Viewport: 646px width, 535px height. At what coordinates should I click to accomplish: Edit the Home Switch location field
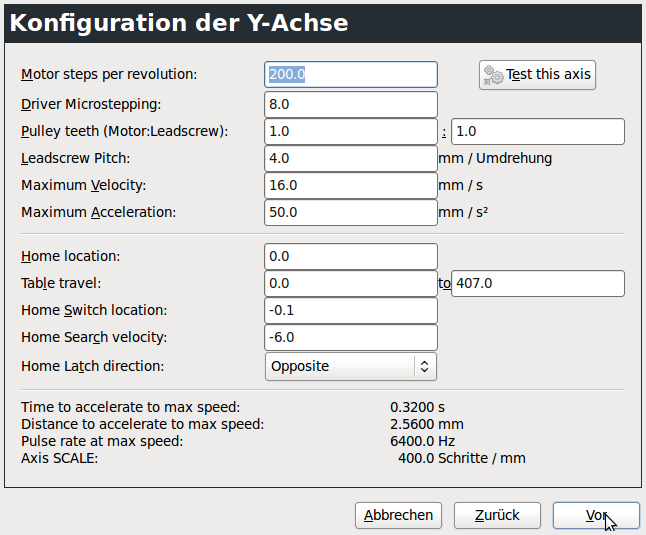click(x=351, y=310)
